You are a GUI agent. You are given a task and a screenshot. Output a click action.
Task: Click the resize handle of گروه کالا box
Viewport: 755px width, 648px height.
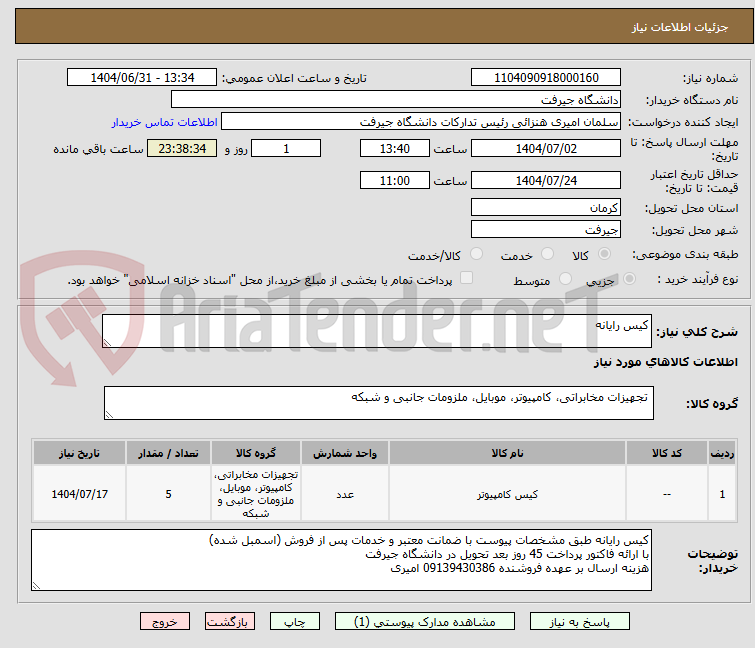click(x=109, y=415)
